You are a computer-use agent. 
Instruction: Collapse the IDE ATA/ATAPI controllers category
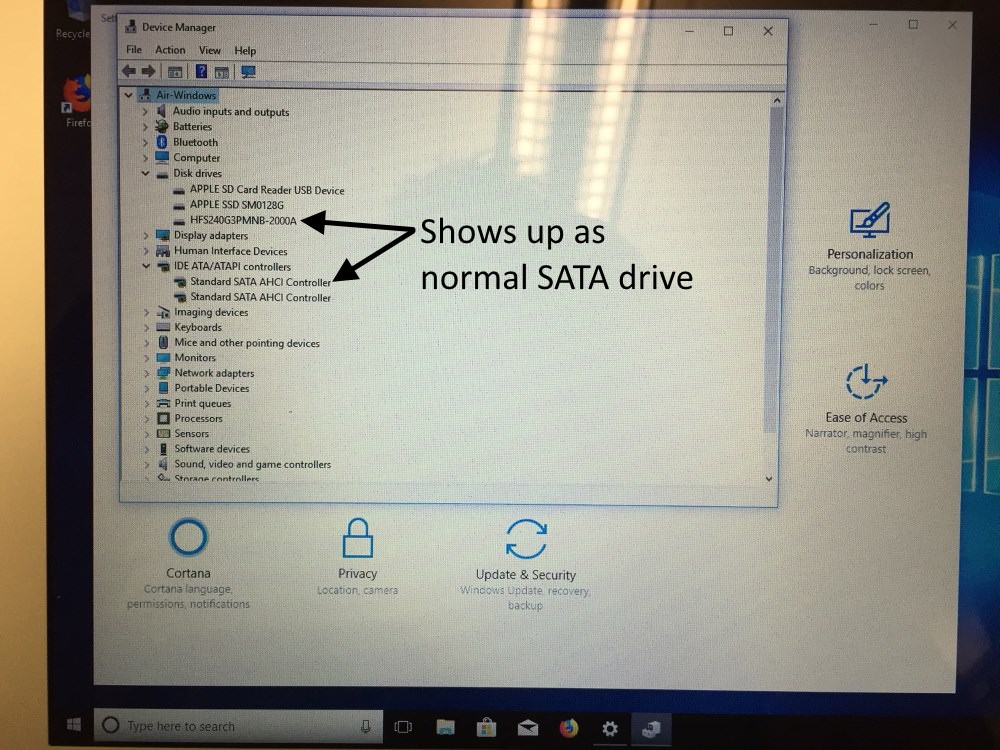pos(146,266)
